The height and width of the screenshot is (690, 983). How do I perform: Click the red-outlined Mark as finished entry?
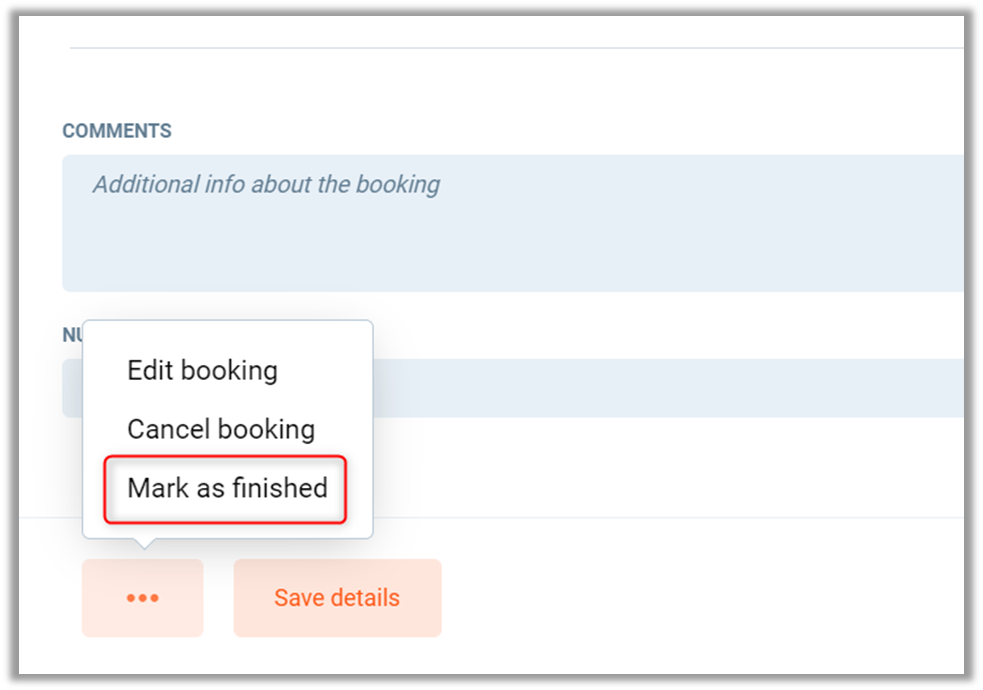[227, 488]
